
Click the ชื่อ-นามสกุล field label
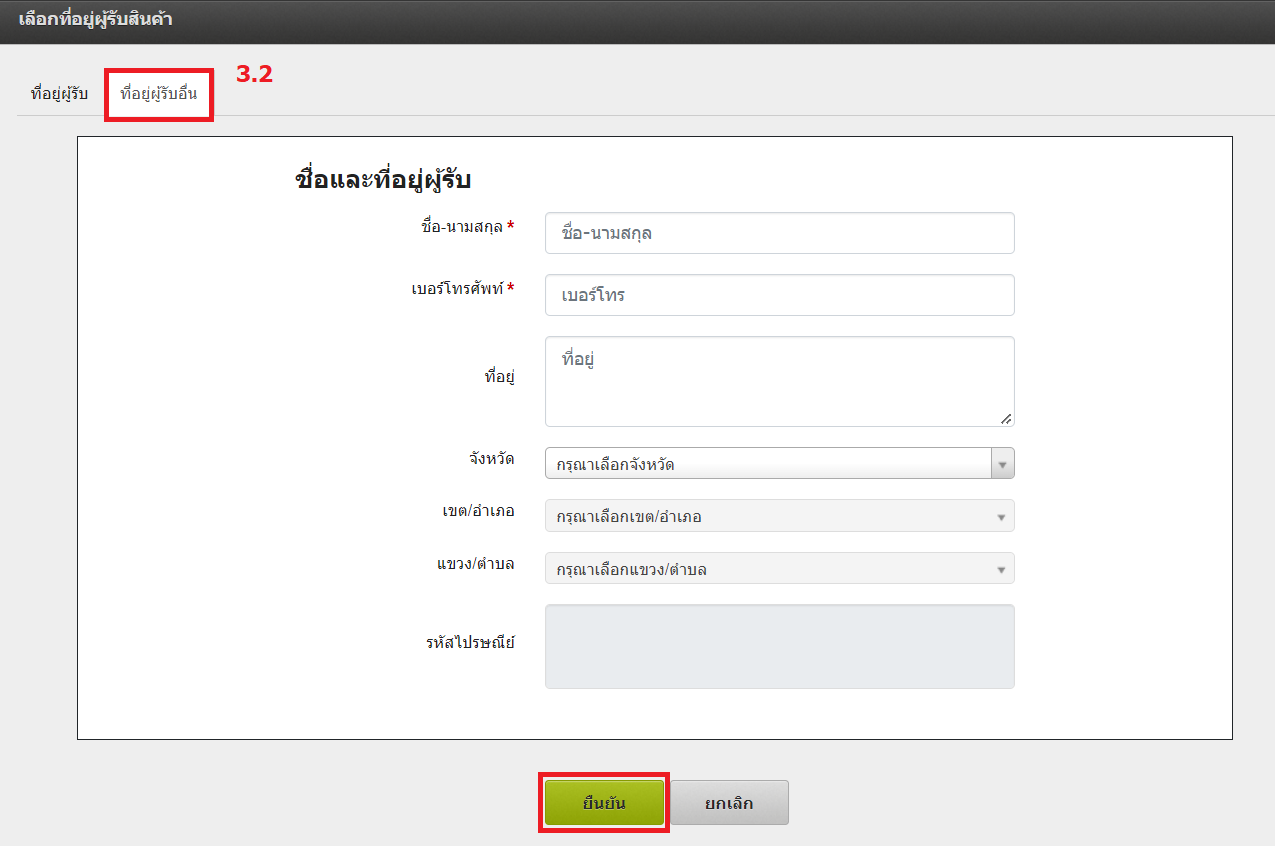pos(462,227)
